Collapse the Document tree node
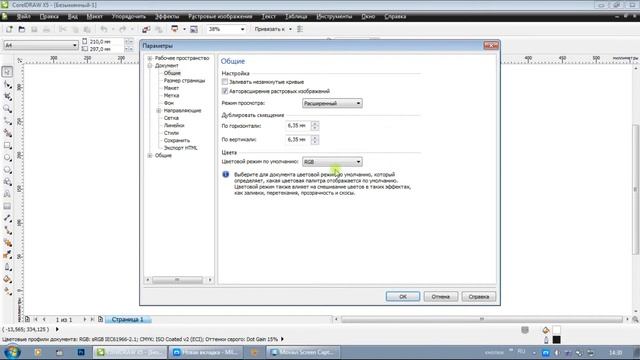 (150, 66)
